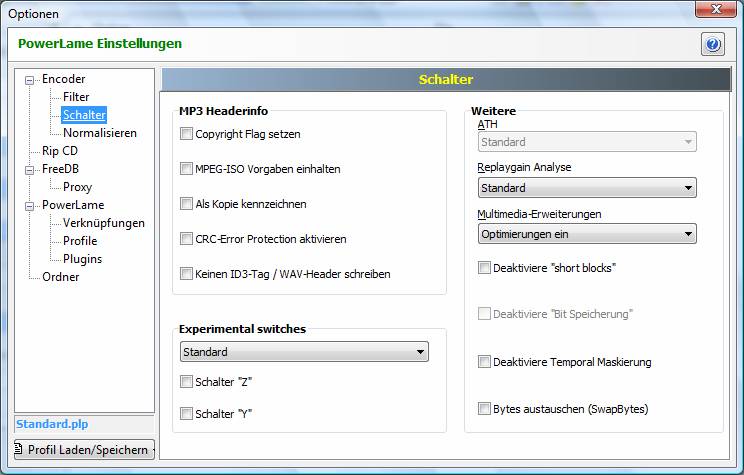Screen dimensions: 744x475
Task: Collapse the Encoder tree node
Action: tap(29, 80)
